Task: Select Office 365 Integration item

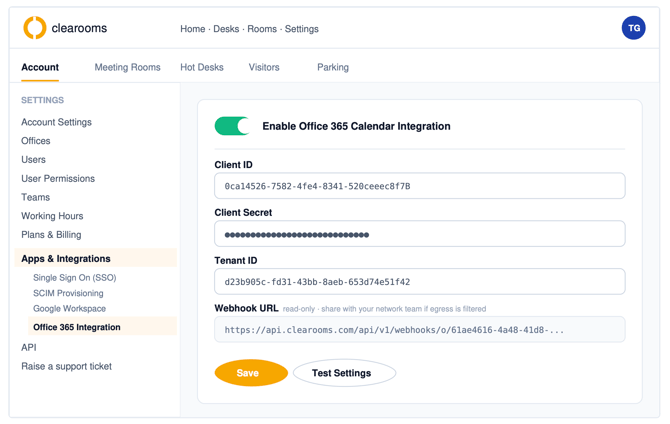Action: click(103, 327)
